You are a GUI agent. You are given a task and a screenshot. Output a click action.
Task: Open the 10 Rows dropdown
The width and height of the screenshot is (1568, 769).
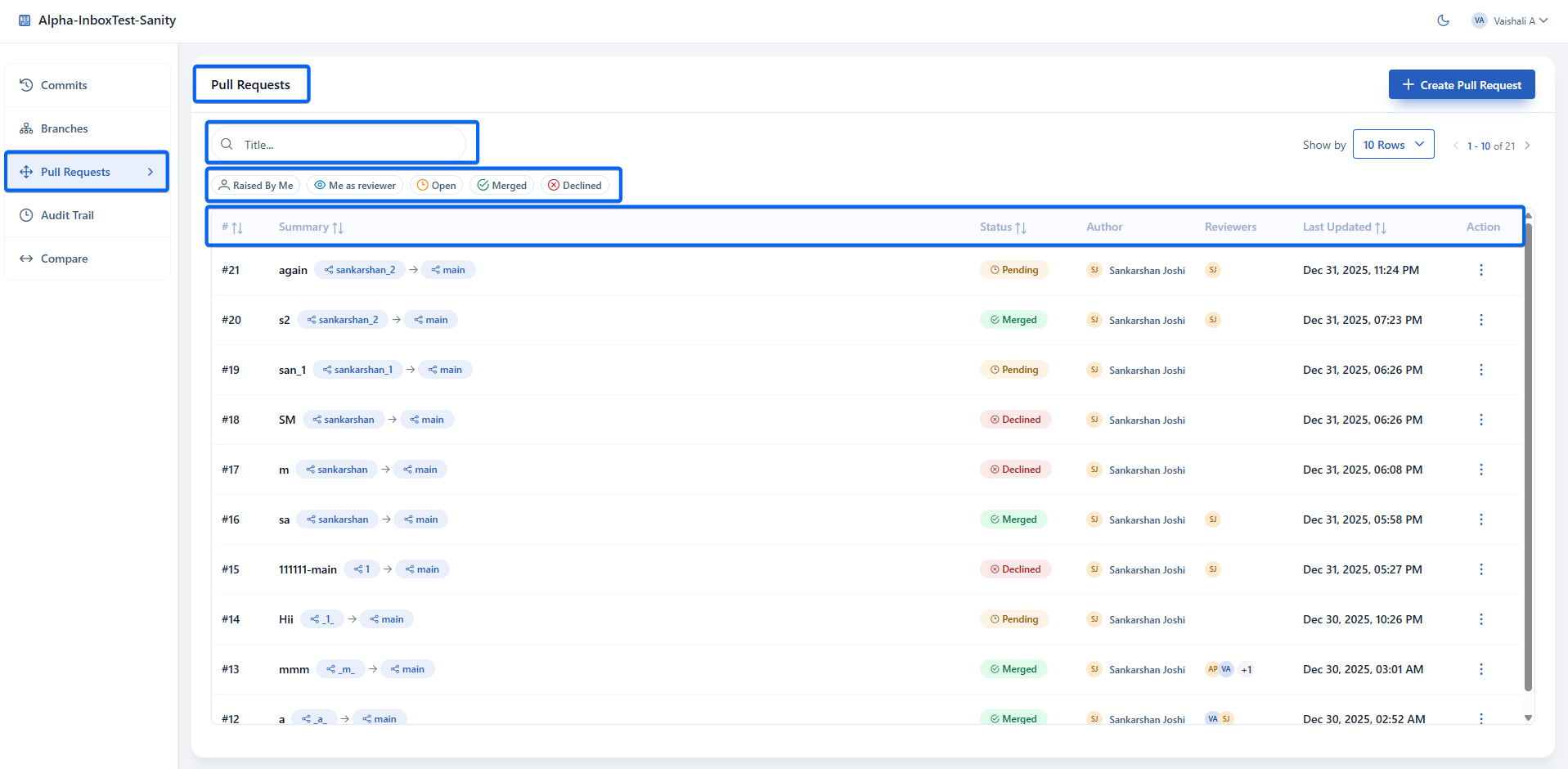point(1394,145)
